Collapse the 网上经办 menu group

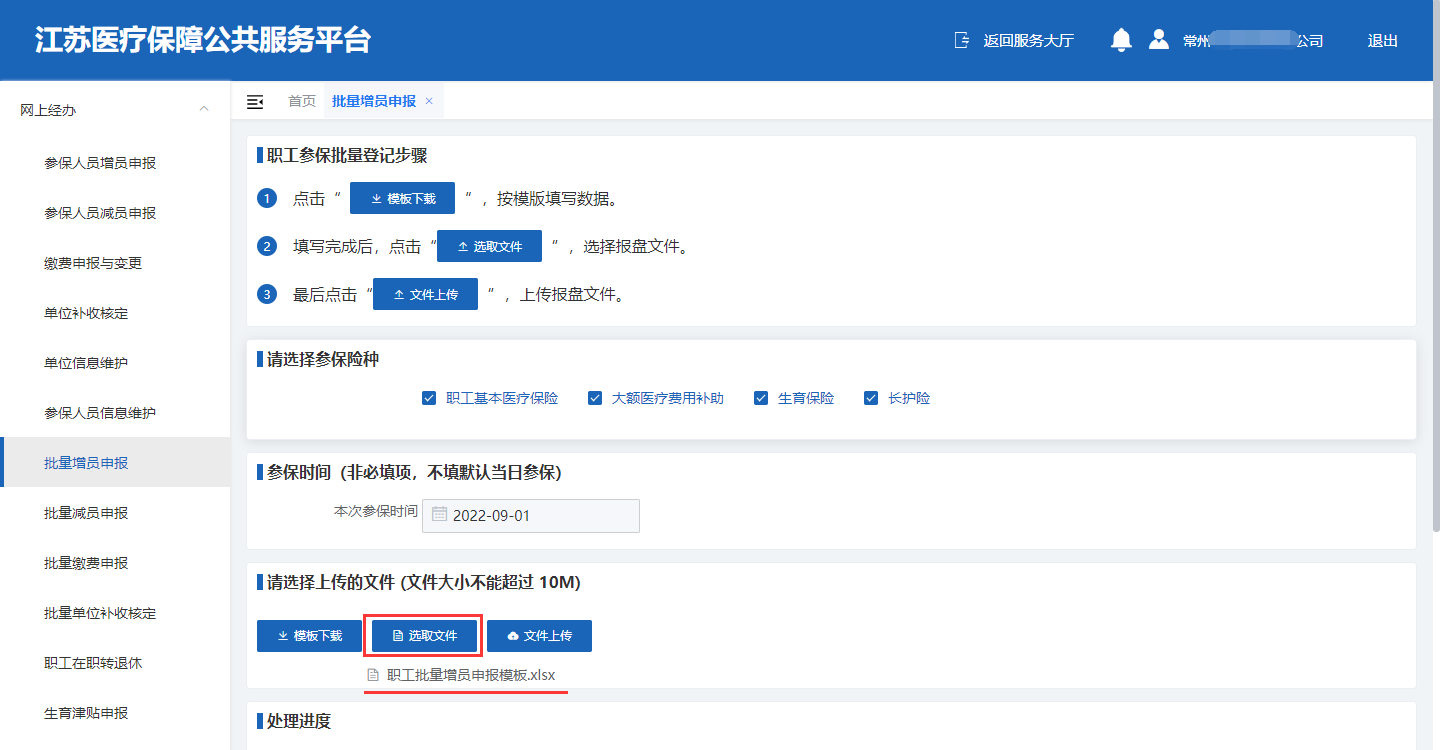pyautogui.click(x=204, y=110)
